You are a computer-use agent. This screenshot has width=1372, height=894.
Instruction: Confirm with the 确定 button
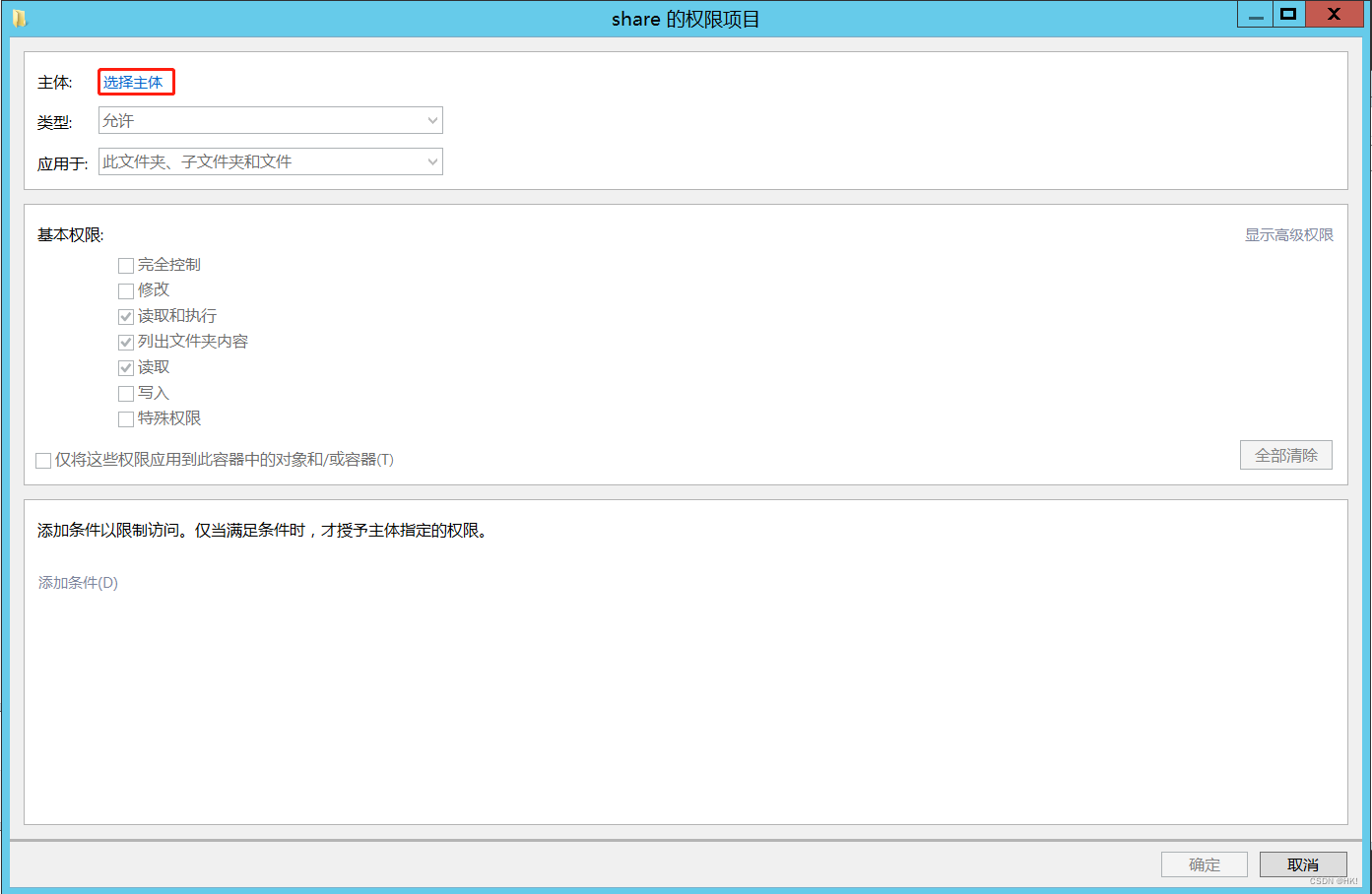point(1205,864)
